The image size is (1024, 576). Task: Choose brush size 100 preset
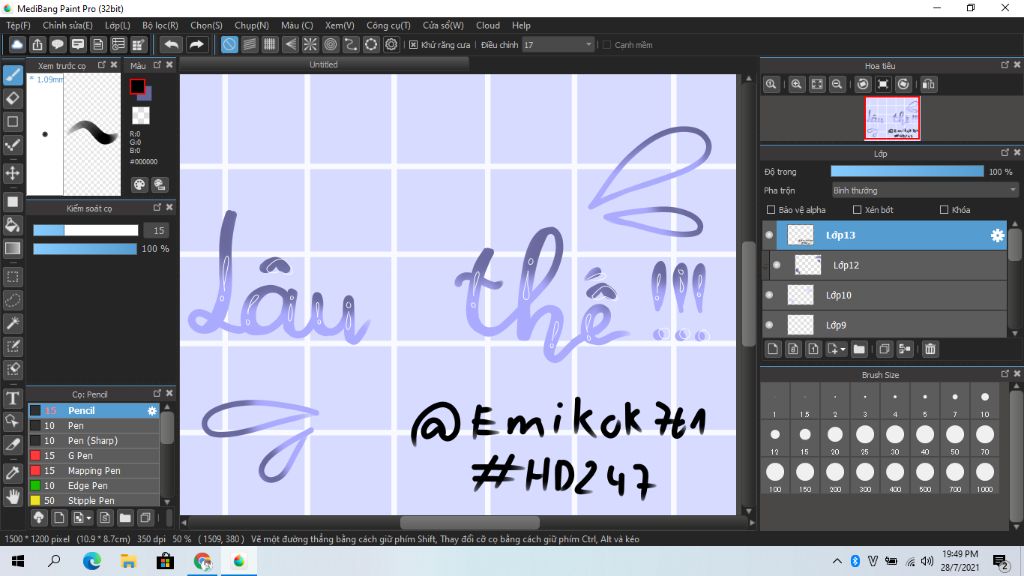coord(775,476)
